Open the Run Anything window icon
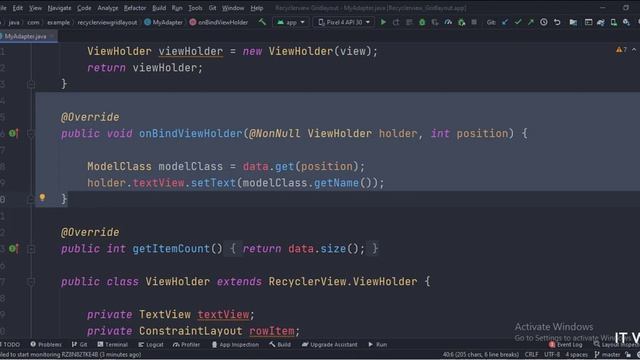This screenshot has width=640, height=360. click(588, 22)
